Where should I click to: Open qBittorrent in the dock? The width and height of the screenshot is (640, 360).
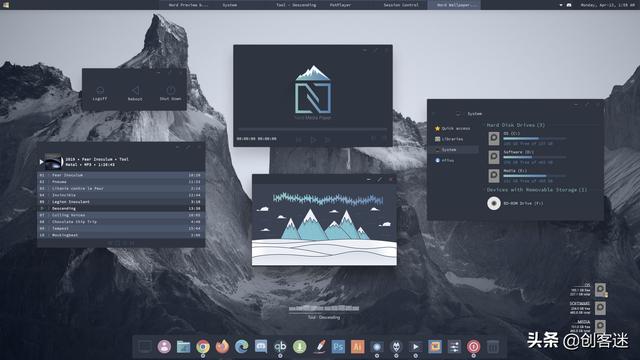(x=280, y=347)
